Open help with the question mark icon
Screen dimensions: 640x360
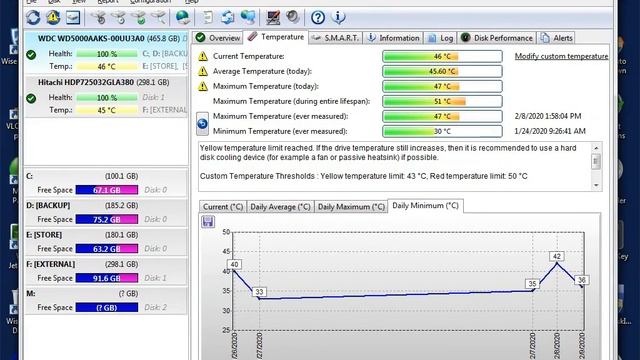pyautogui.click(x=318, y=18)
